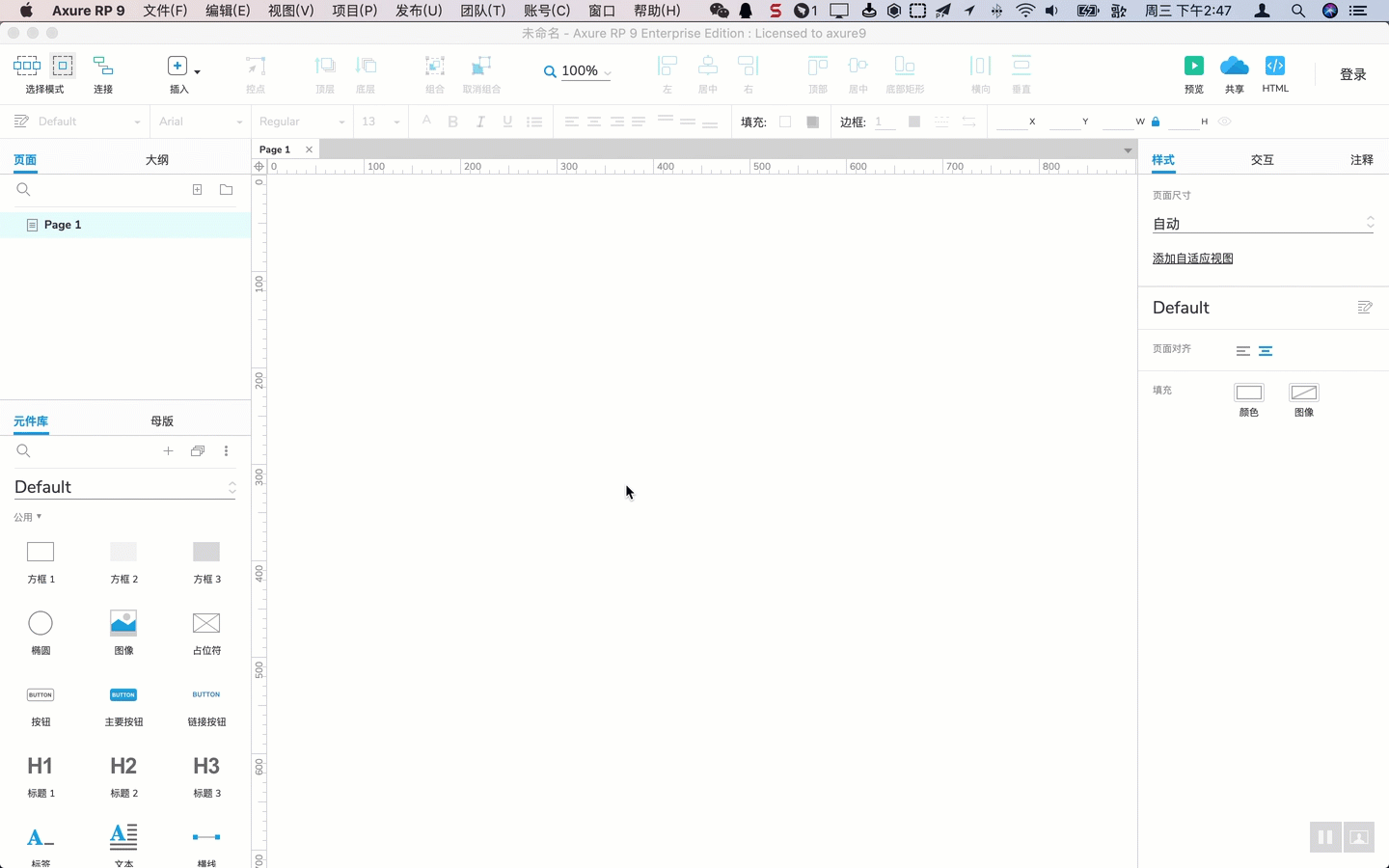Image resolution: width=1389 pixels, height=868 pixels.
Task: Generate HTML with the HTML icon
Action: tap(1275, 66)
